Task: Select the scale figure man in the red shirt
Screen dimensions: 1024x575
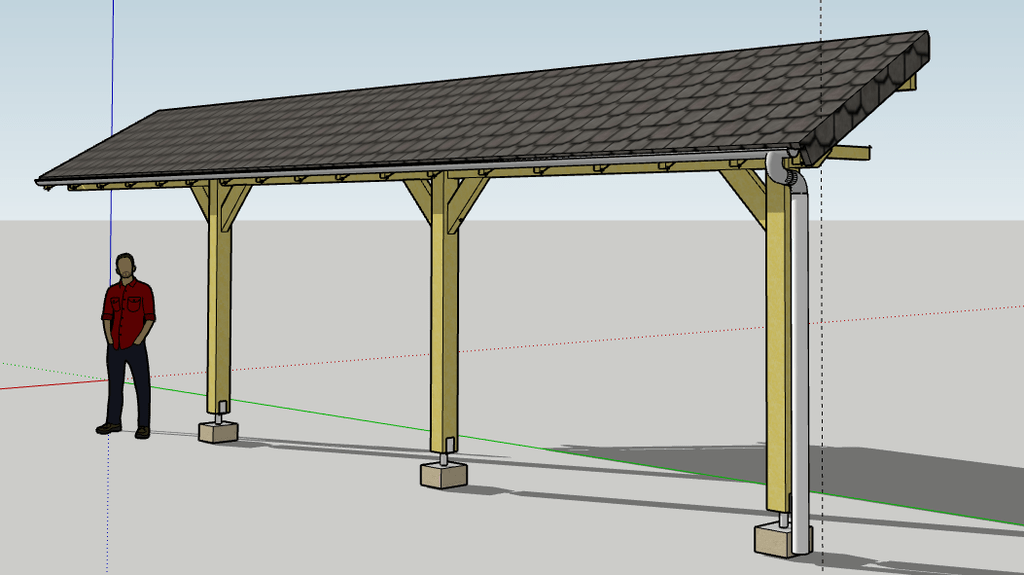Action: click(127, 346)
